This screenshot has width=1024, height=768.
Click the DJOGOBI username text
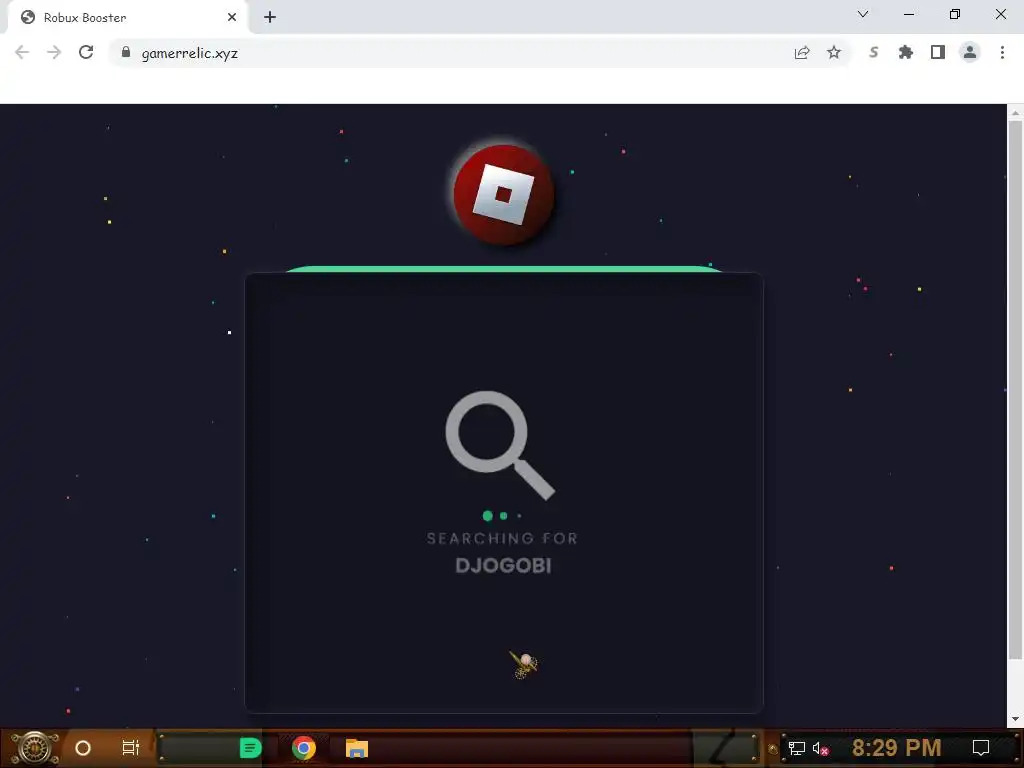(503, 566)
